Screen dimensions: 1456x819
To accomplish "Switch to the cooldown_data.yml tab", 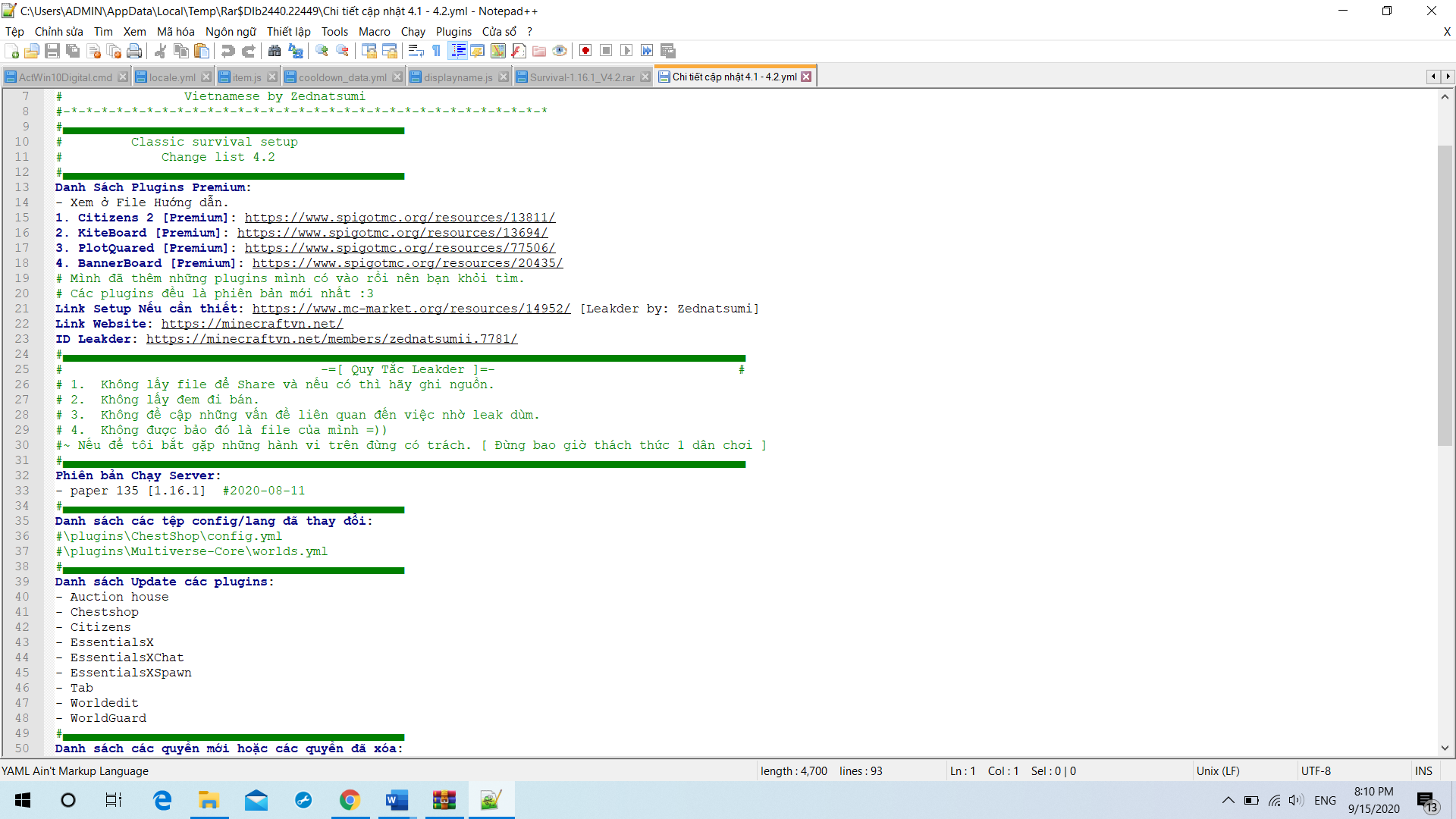I will 342,77.
